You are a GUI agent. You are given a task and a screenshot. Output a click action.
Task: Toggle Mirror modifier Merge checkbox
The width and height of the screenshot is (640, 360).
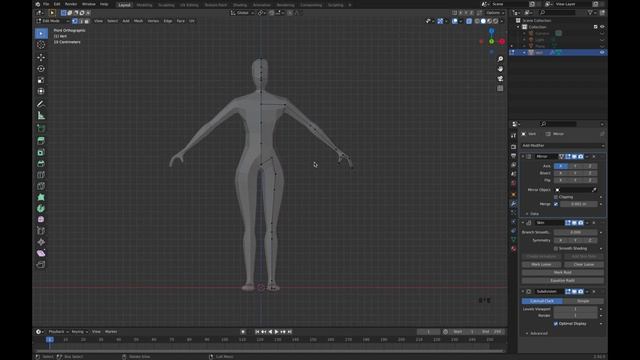[556, 204]
